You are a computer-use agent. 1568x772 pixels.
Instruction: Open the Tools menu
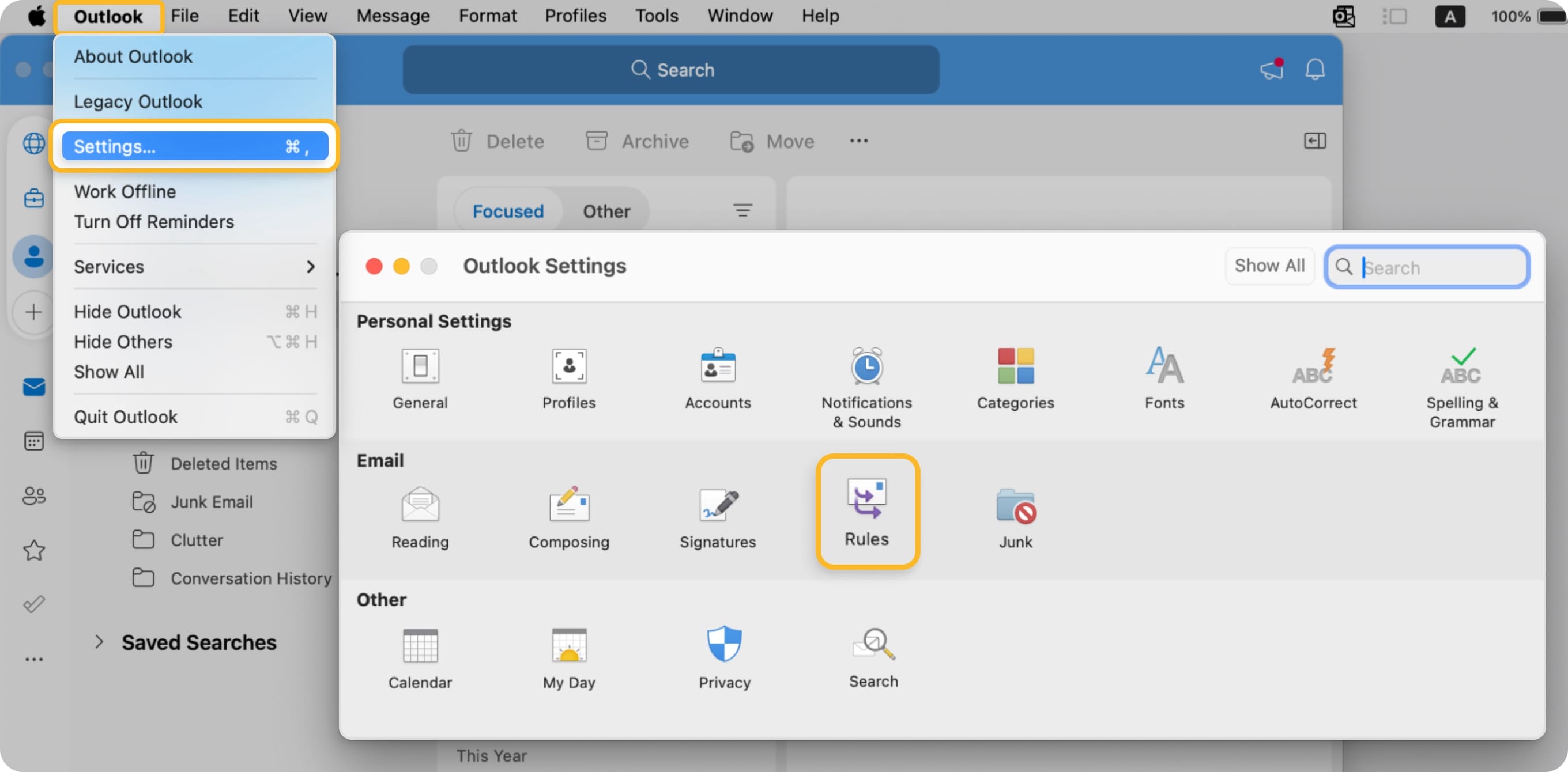(x=657, y=16)
